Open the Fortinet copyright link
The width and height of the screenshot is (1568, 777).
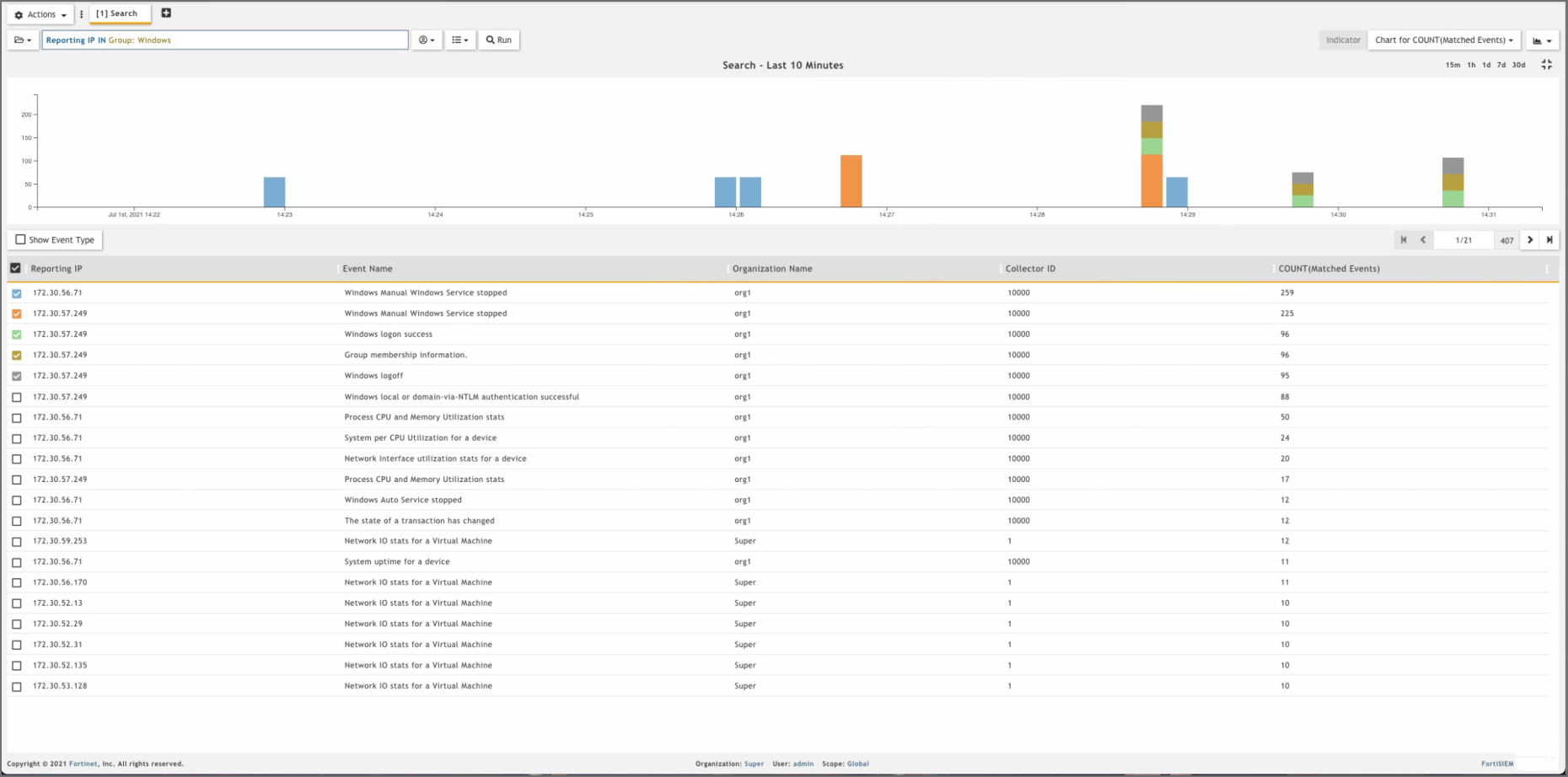83,764
